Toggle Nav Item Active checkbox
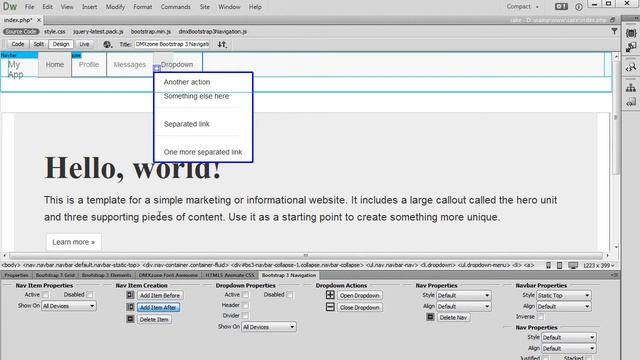The image size is (640, 360). (45, 295)
